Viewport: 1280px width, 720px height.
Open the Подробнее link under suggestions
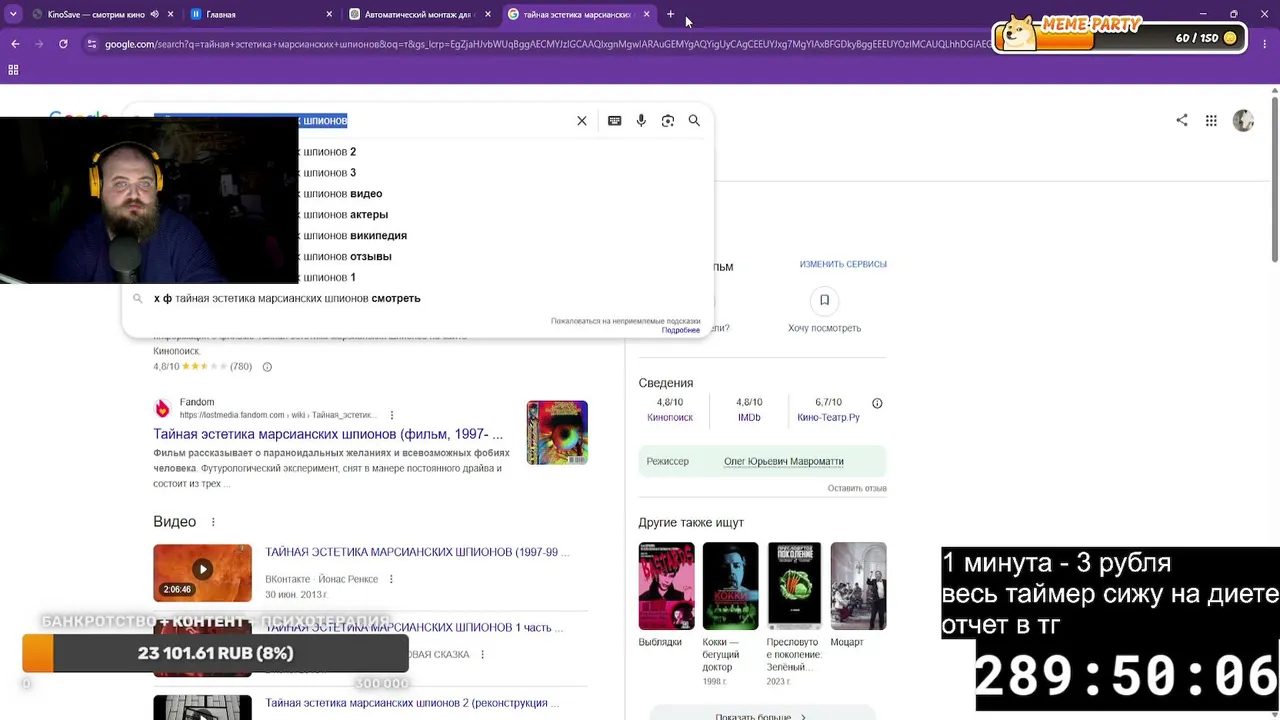pyautogui.click(x=681, y=330)
